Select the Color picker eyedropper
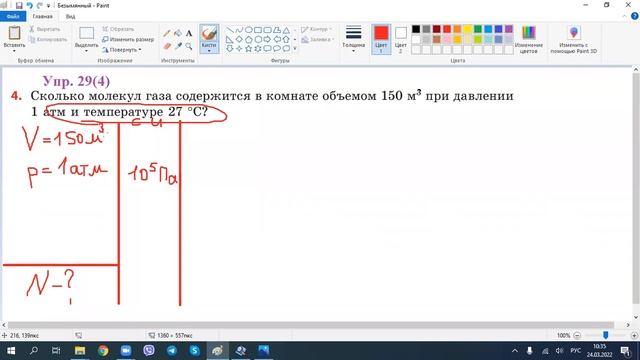 pos(178,46)
